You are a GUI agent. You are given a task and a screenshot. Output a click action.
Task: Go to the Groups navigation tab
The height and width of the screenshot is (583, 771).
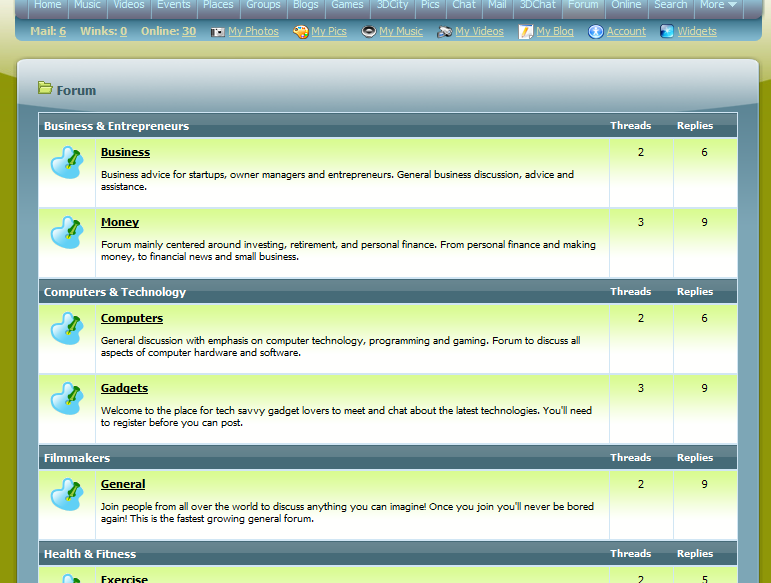pos(263,5)
